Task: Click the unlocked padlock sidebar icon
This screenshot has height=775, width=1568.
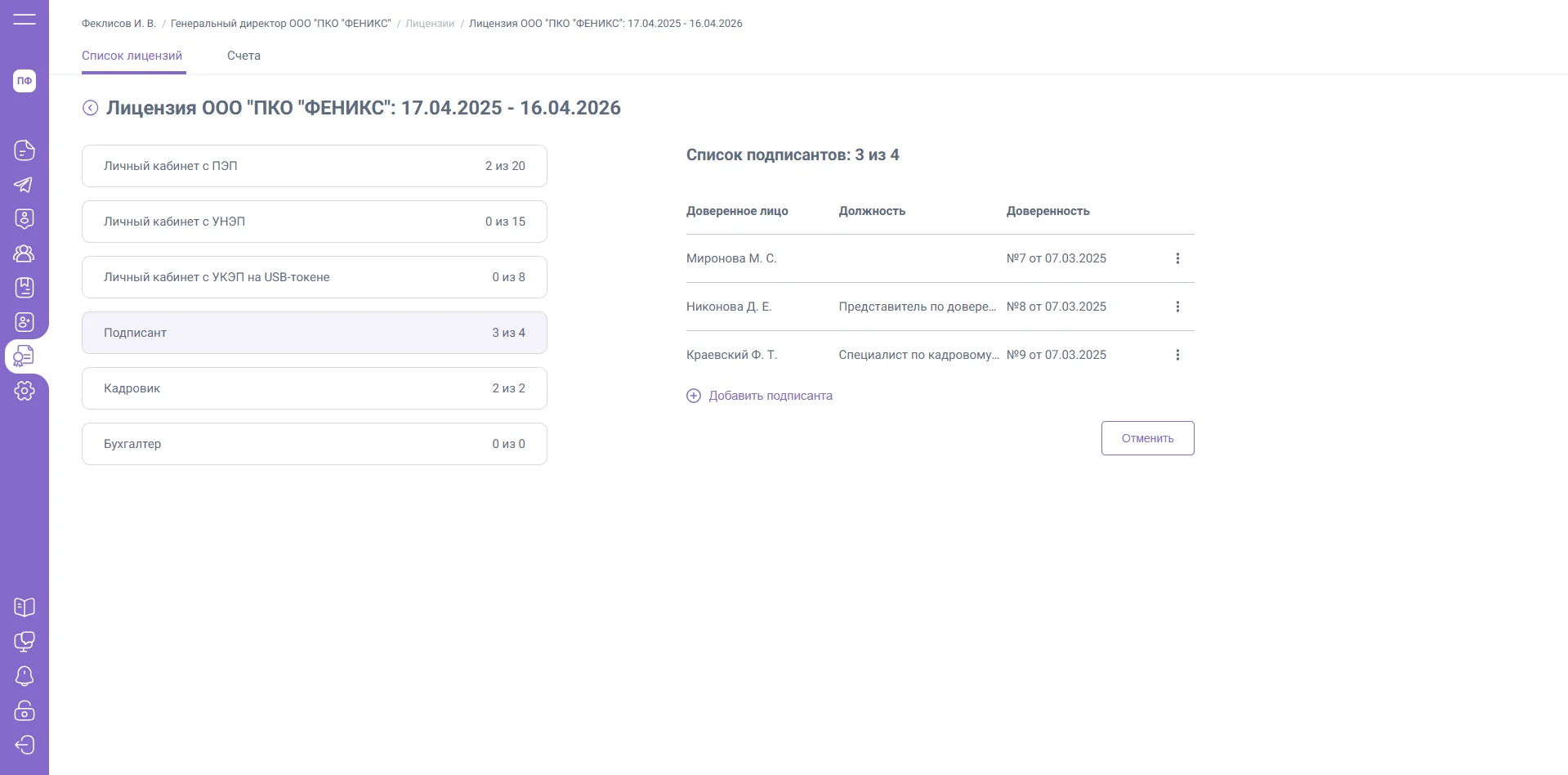Action: 25,710
